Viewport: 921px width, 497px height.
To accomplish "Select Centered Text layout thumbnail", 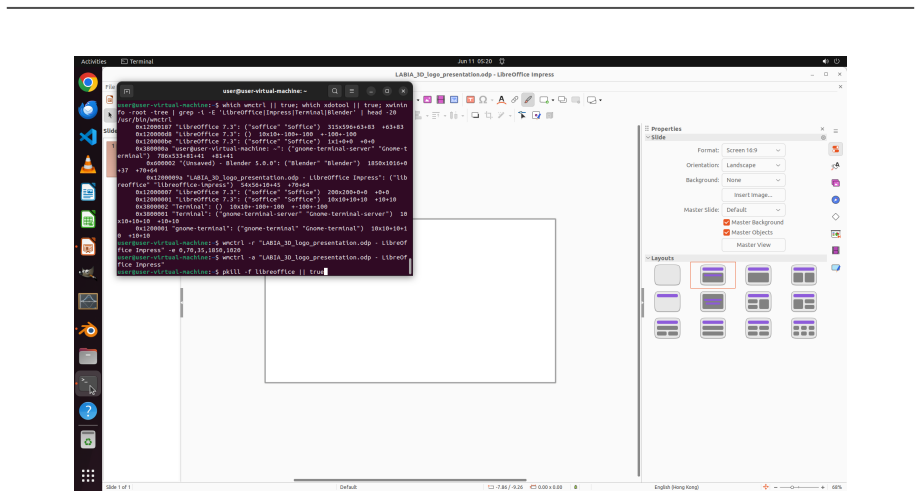I will (x=712, y=302).
